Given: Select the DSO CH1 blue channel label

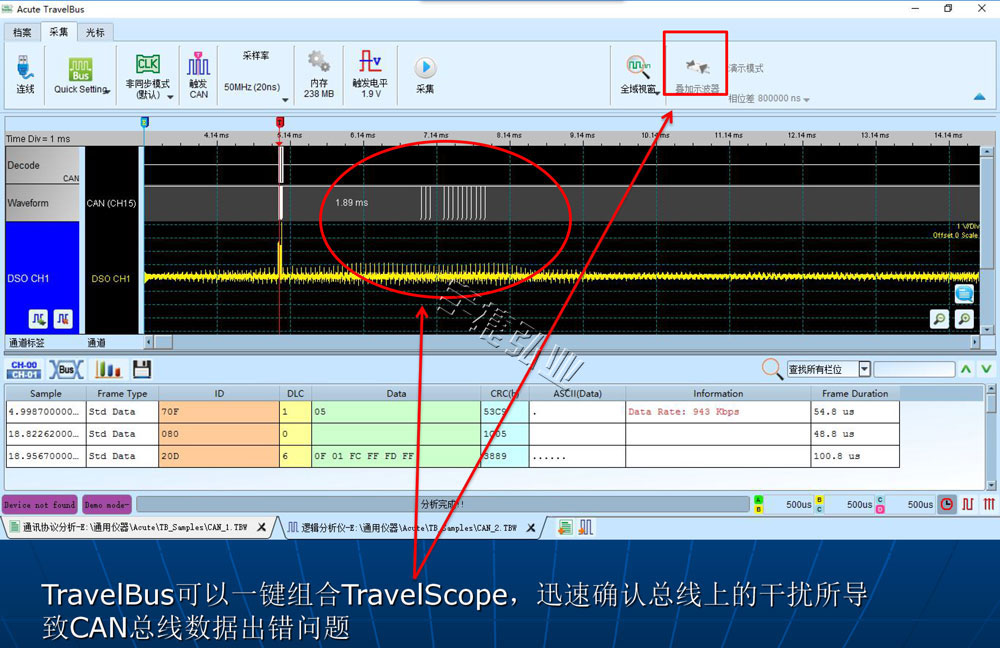Looking at the screenshot, I should point(43,277).
